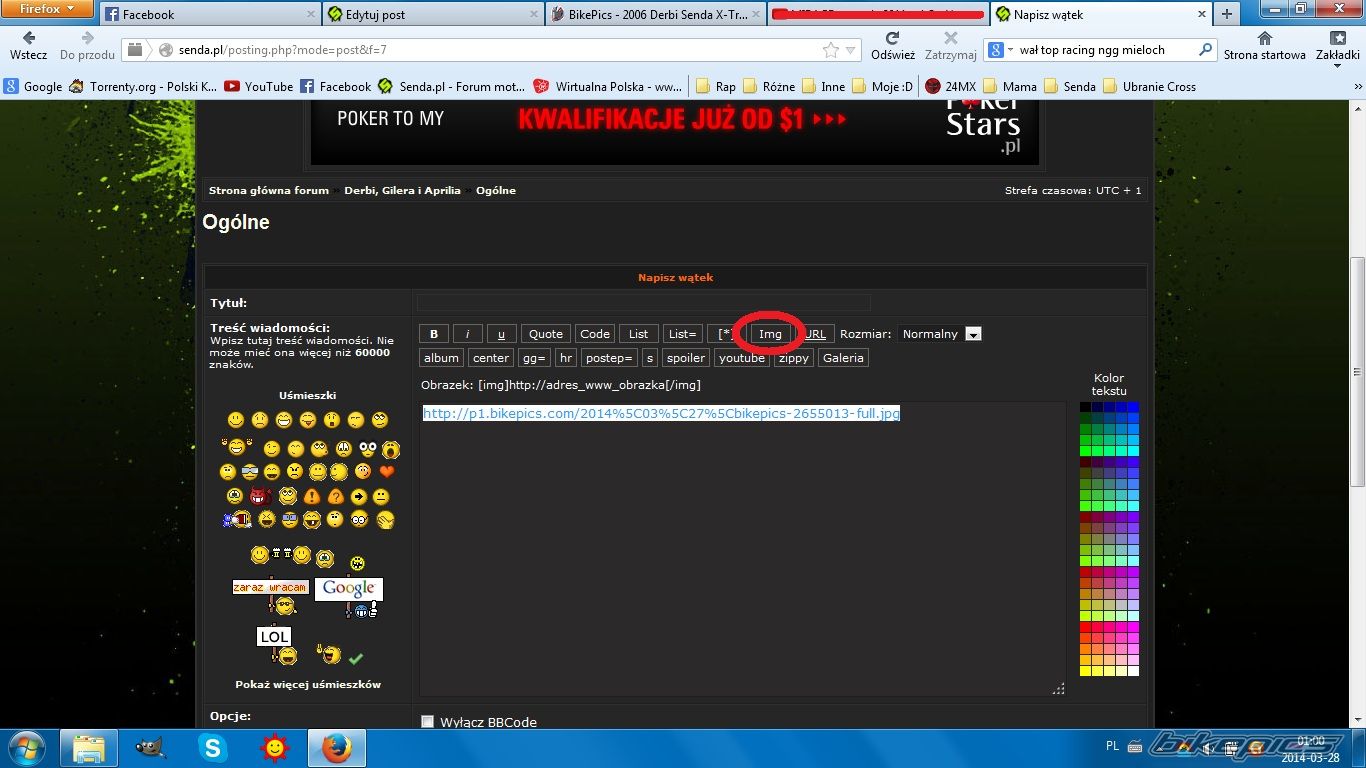Open the Rap bookmarks folder
This screenshot has width=1366, height=768.
tap(716, 87)
